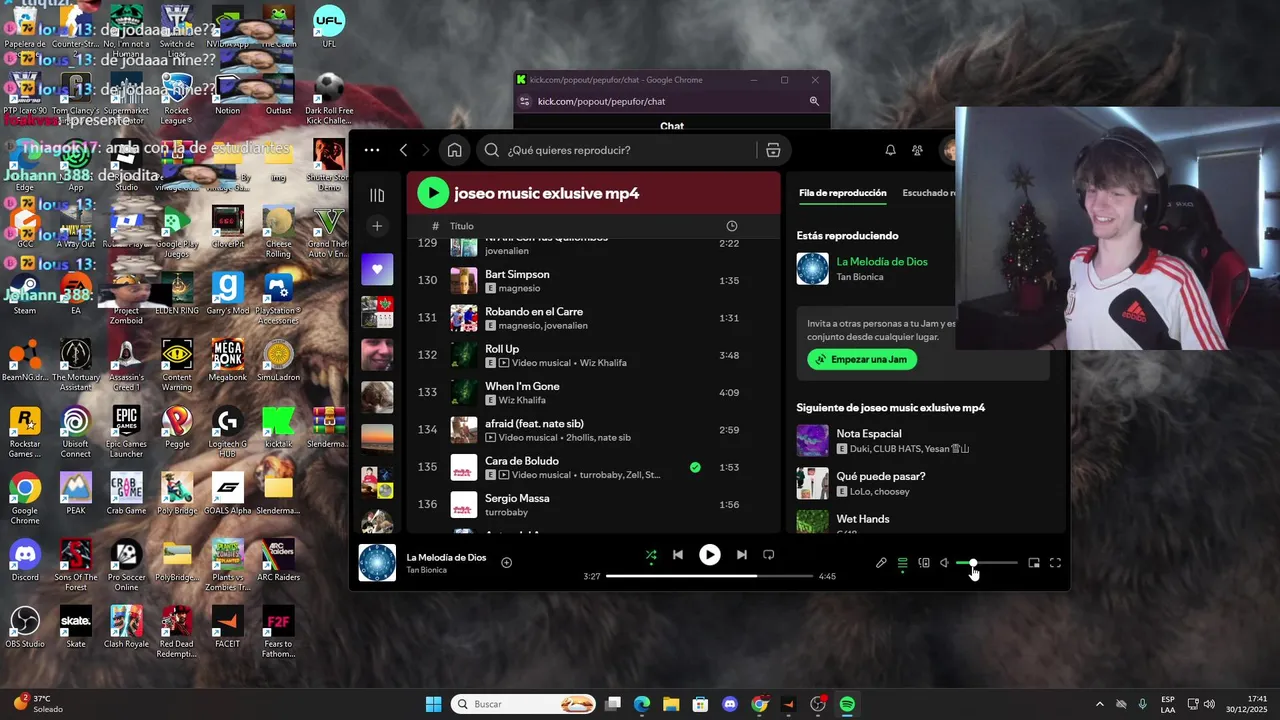
Task: Sort playlist by Título column
Action: point(461,226)
